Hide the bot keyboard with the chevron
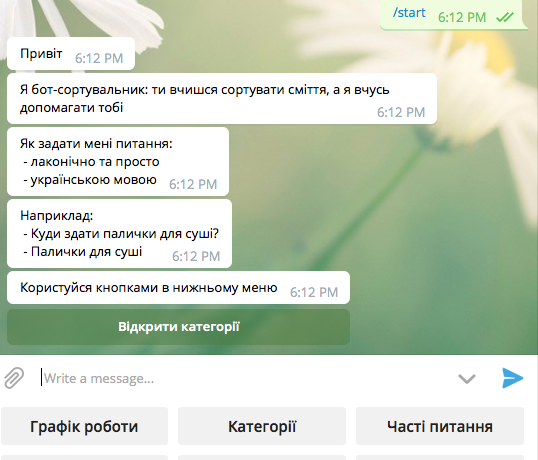Viewport: 538px width, 460px height. tap(467, 379)
